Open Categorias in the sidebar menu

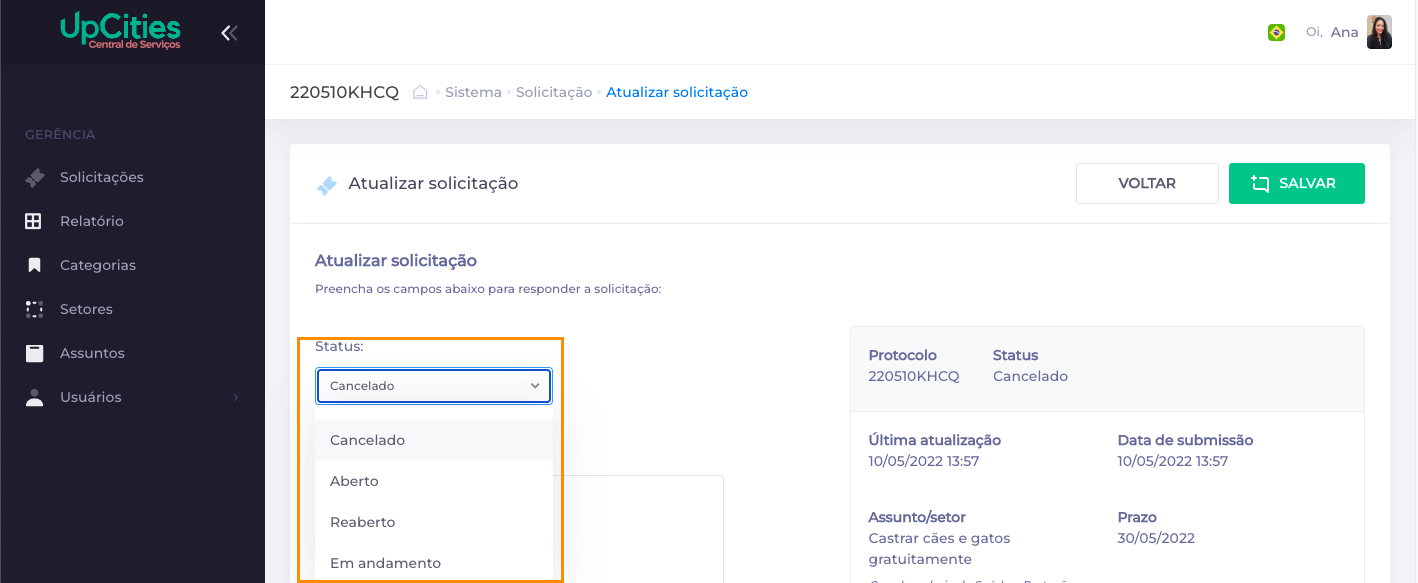98,265
